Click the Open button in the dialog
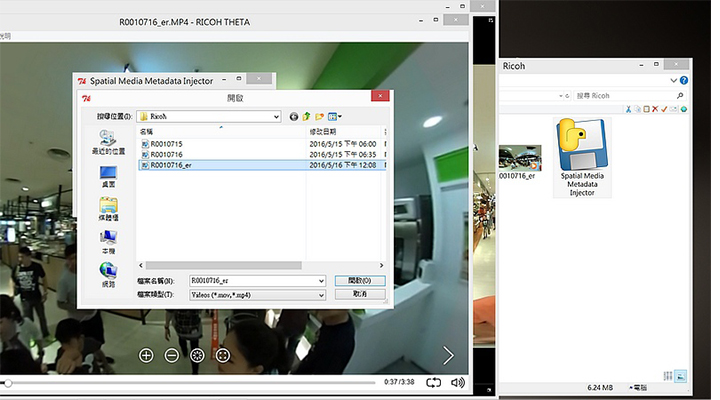Viewport: 720px width, 400px height. tap(360, 281)
